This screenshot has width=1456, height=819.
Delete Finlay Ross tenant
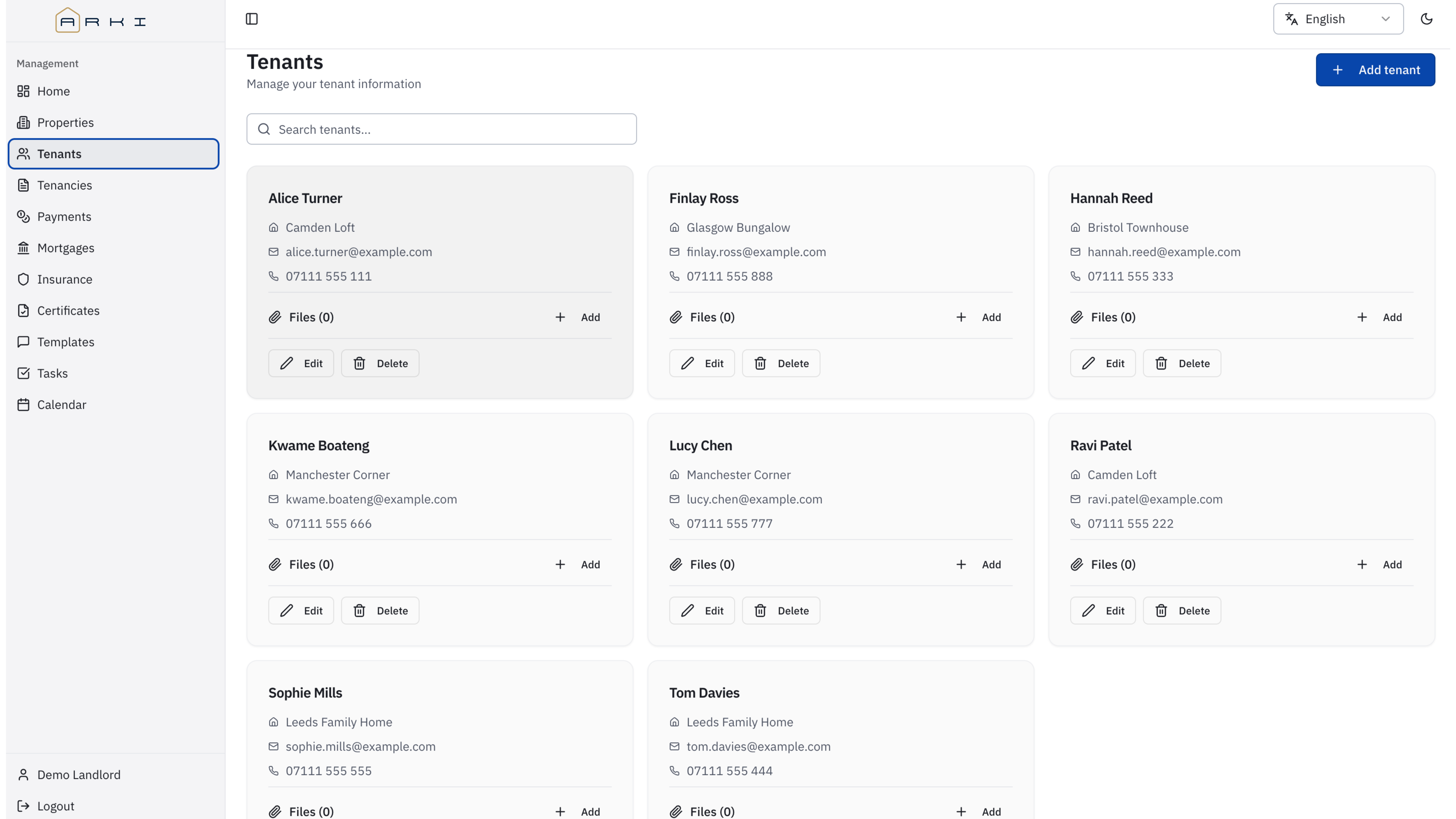click(781, 364)
